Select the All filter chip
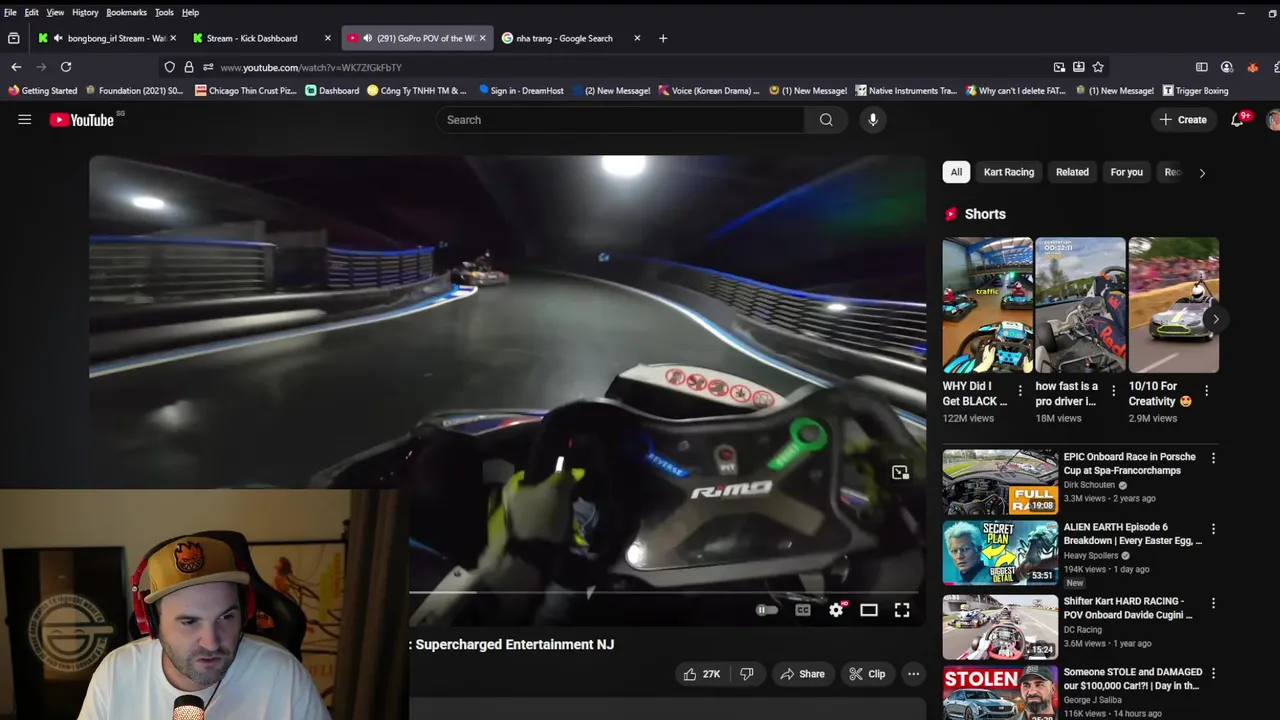Image resolution: width=1280 pixels, height=720 pixels. tap(956, 172)
